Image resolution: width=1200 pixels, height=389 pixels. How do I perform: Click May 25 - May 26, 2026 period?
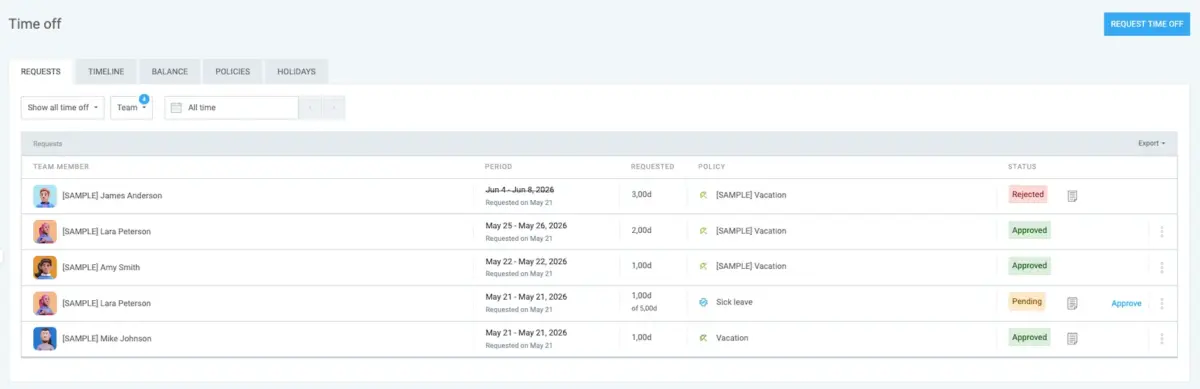point(526,225)
